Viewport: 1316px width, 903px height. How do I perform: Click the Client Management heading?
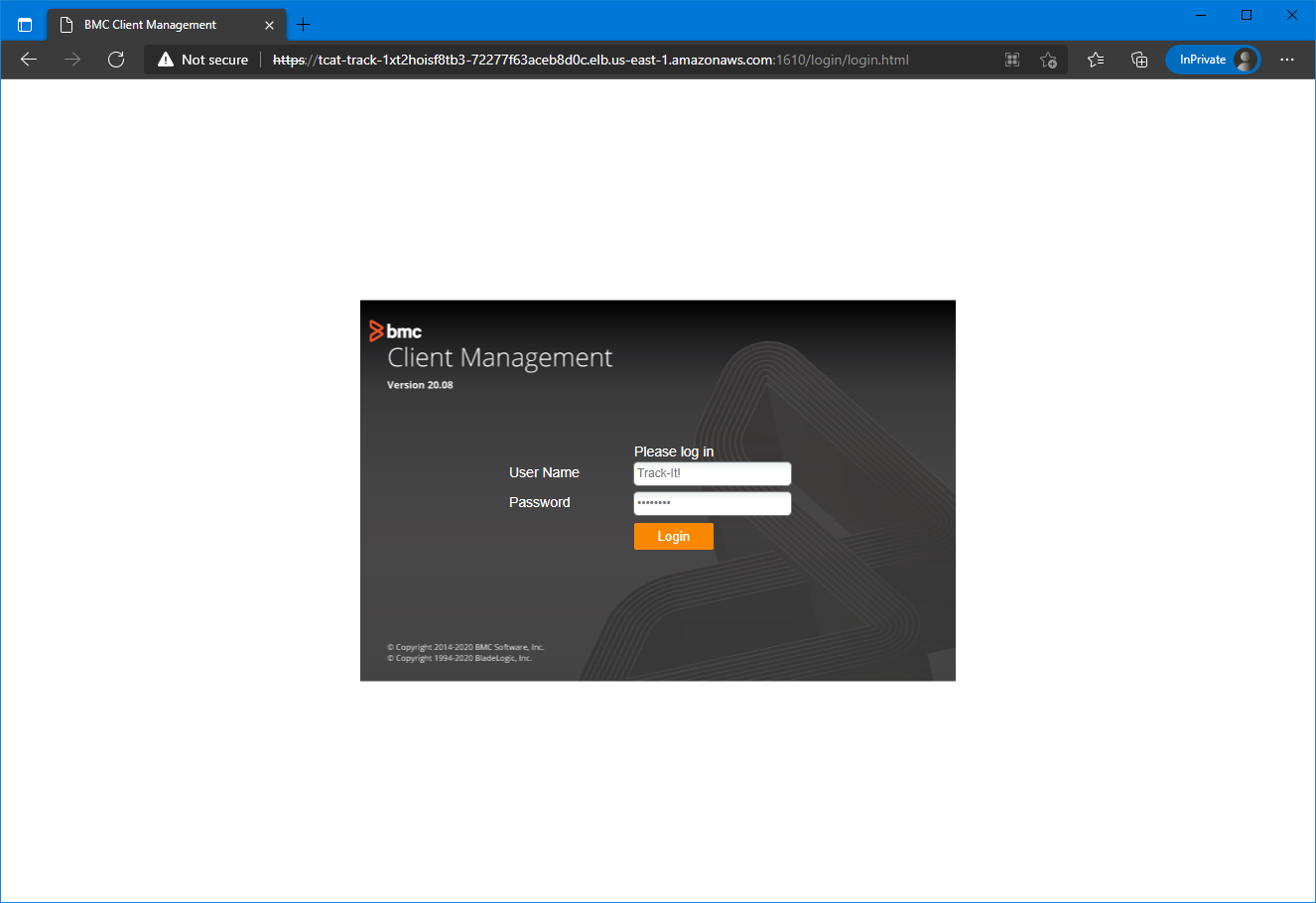(500, 357)
